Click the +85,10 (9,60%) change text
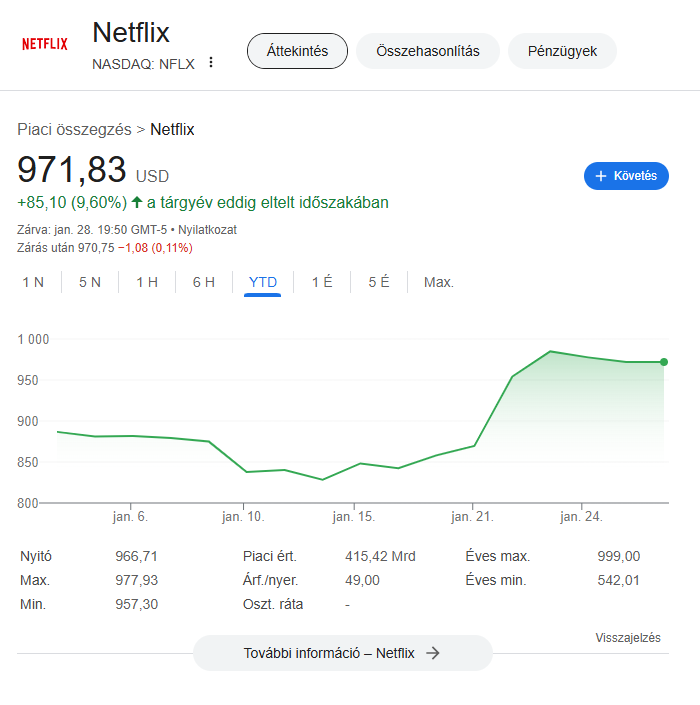 (72, 202)
